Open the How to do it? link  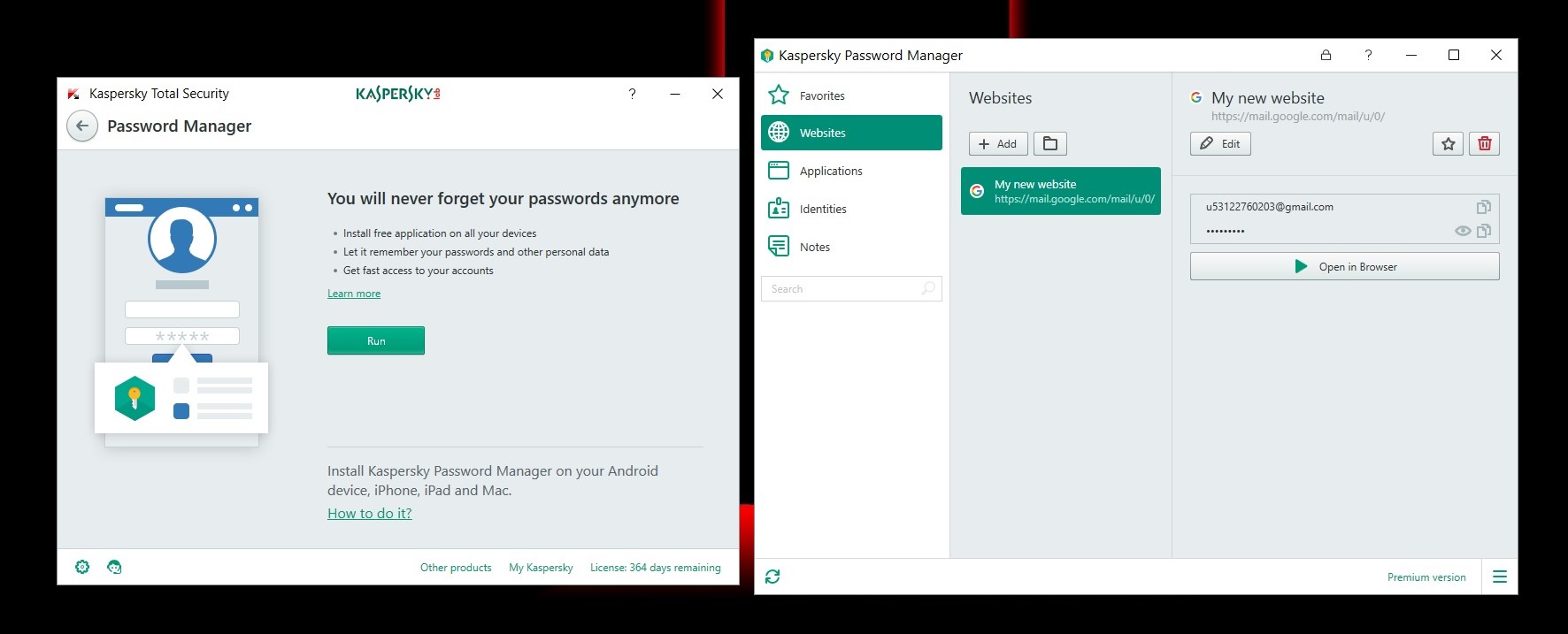[370, 513]
